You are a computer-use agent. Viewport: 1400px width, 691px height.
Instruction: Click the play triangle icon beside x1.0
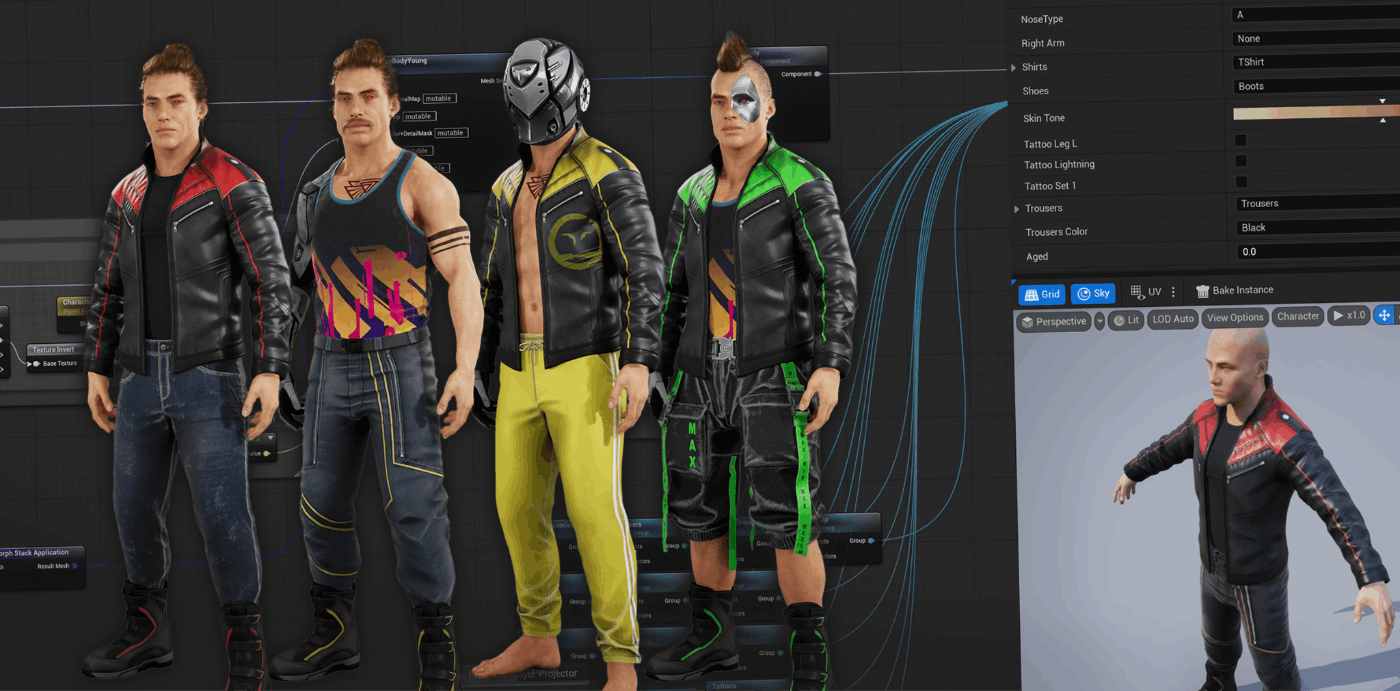click(x=1338, y=316)
